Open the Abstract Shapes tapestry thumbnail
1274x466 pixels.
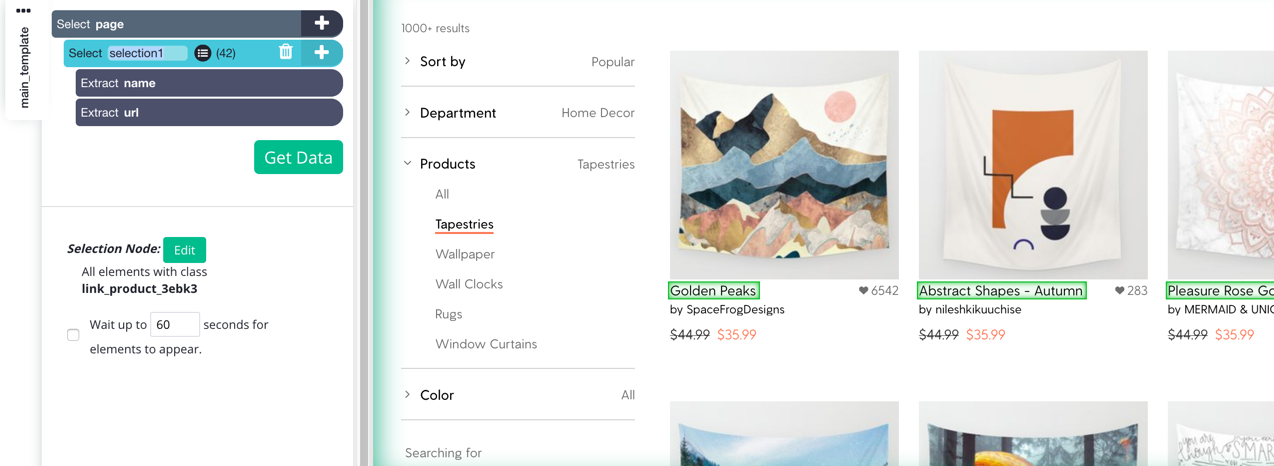tap(1033, 165)
